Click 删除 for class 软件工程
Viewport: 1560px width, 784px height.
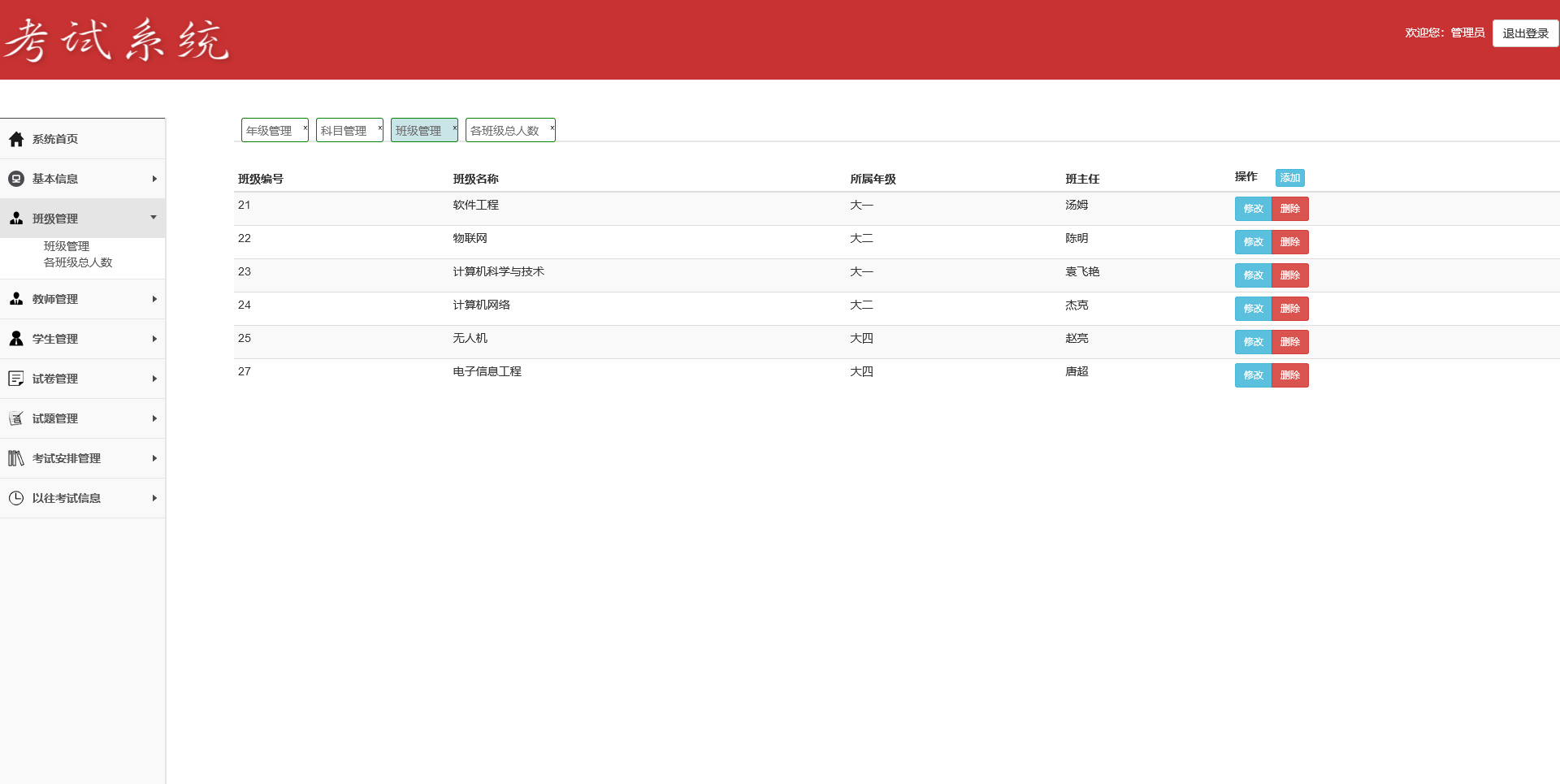coord(1289,209)
